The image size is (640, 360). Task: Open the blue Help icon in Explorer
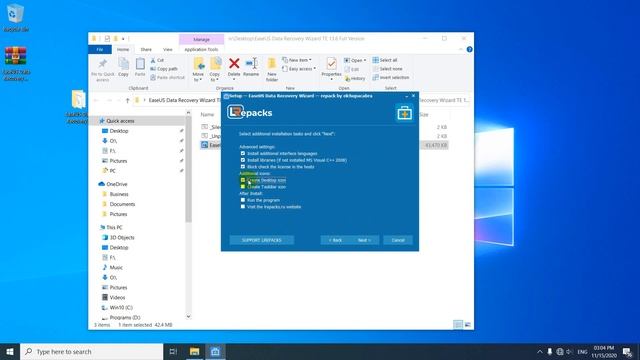(x=469, y=49)
